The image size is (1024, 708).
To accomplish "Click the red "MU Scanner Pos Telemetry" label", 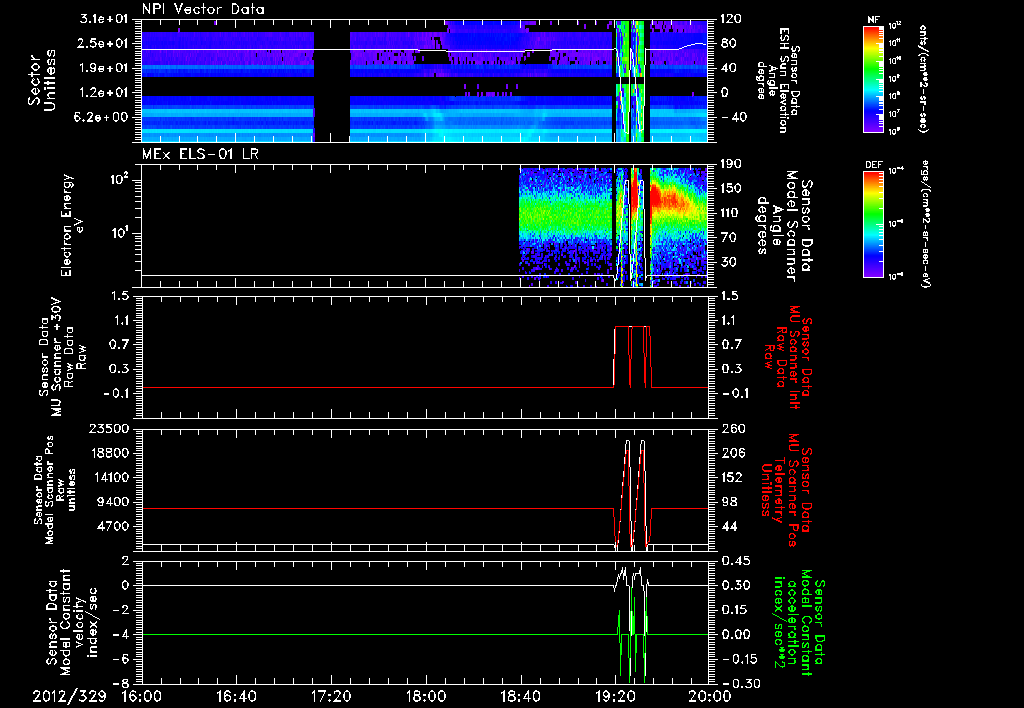I will coord(786,490).
